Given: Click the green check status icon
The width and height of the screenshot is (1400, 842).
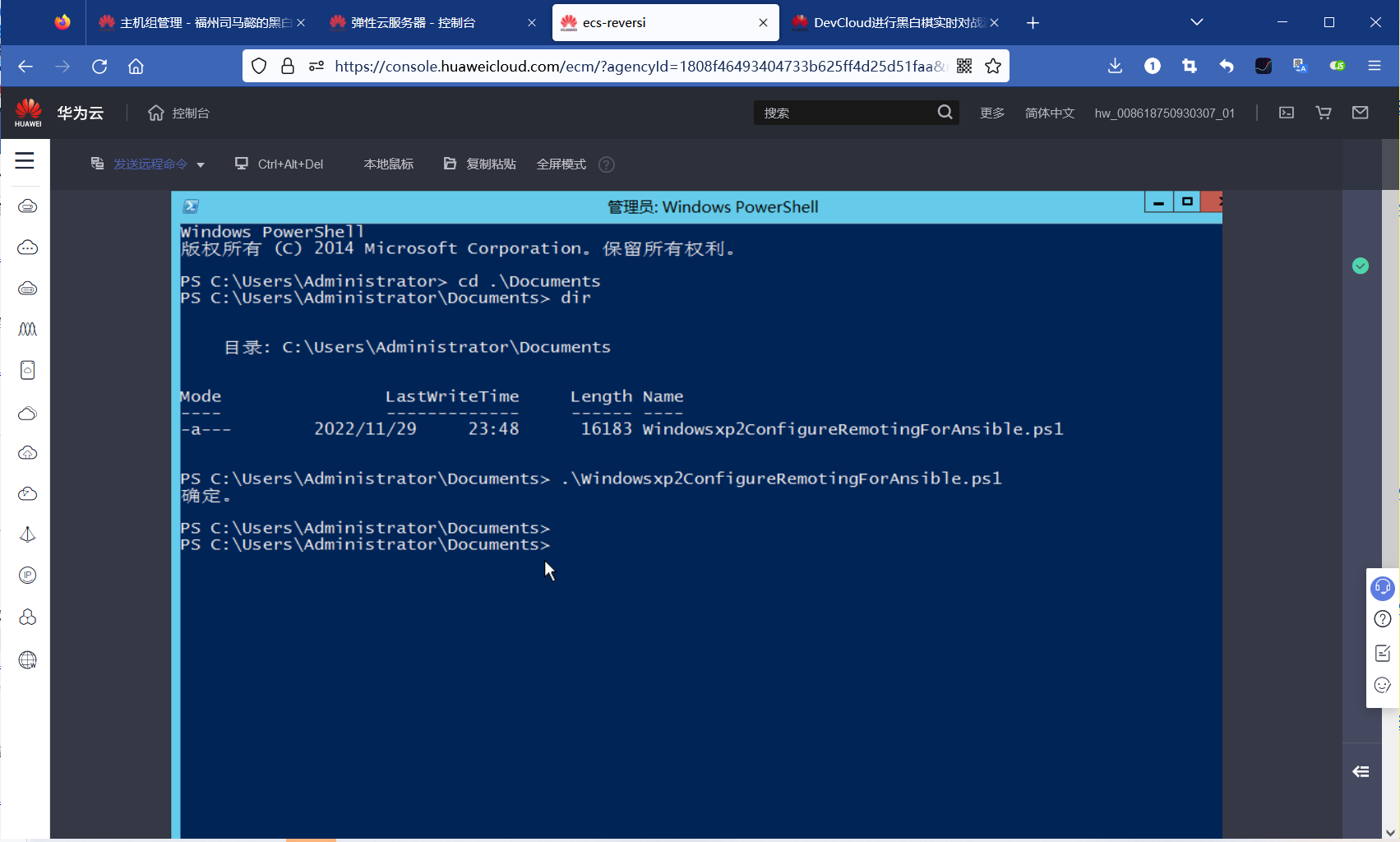Looking at the screenshot, I should (x=1361, y=266).
